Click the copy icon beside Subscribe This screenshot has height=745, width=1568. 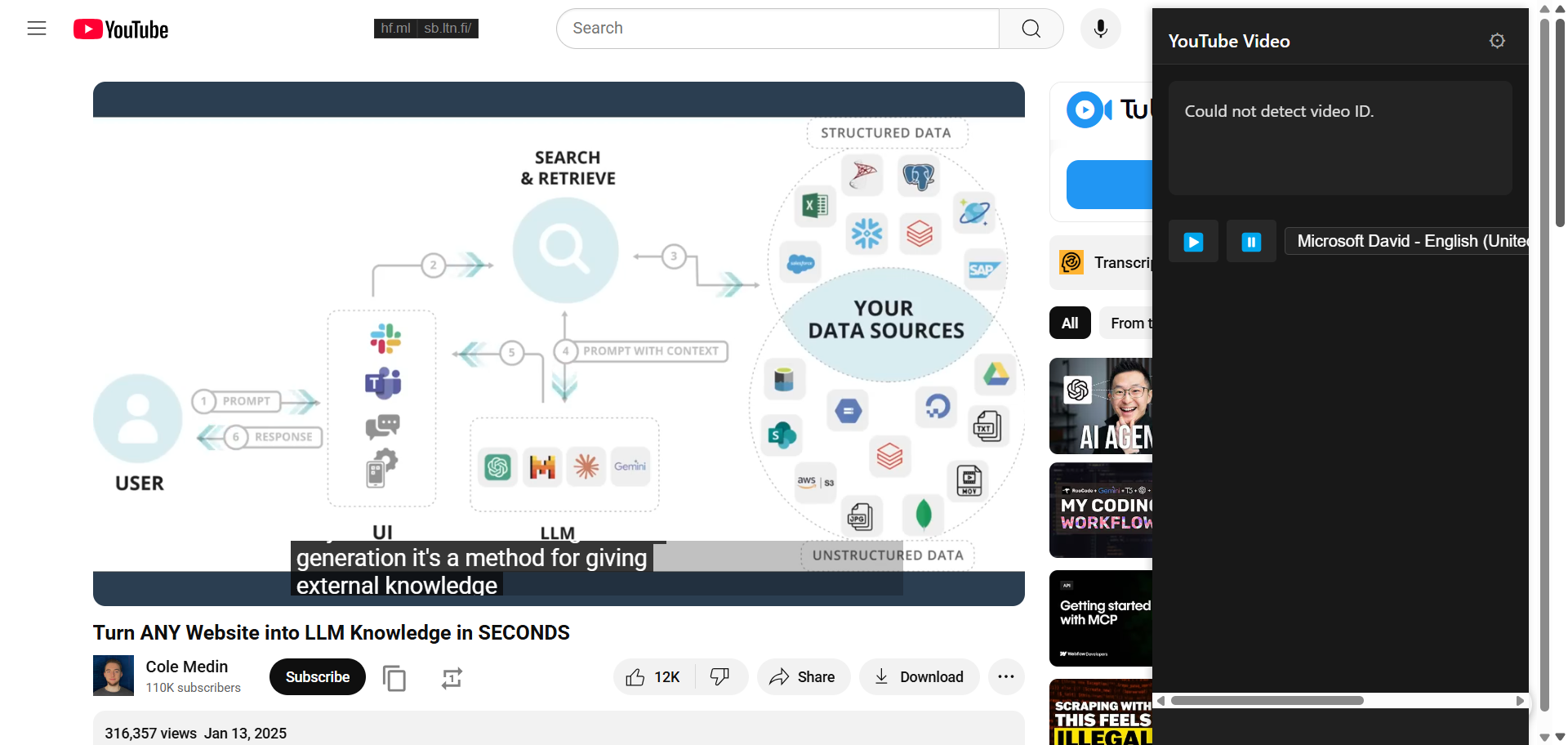(x=394, y=678)
